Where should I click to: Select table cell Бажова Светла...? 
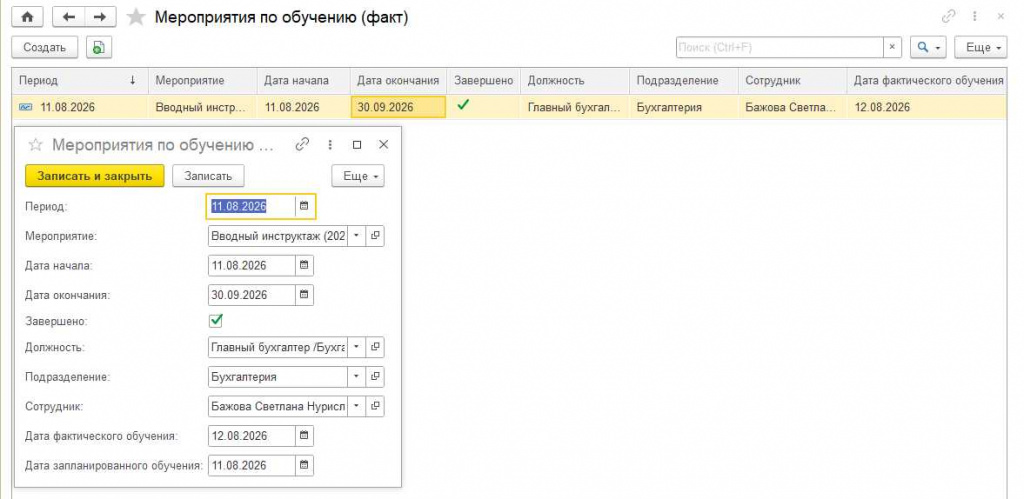pyautogui.click(x=792, y=107)
